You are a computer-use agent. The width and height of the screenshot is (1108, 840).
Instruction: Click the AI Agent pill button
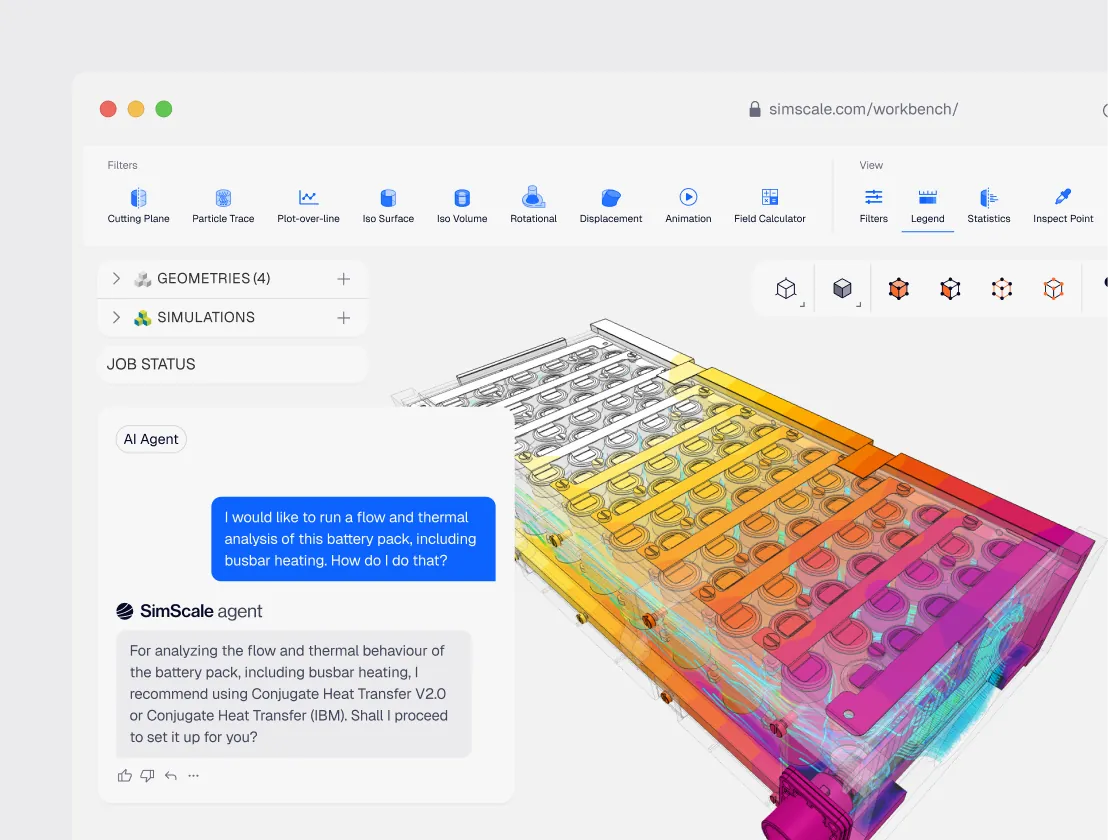(x=151, y=439)
